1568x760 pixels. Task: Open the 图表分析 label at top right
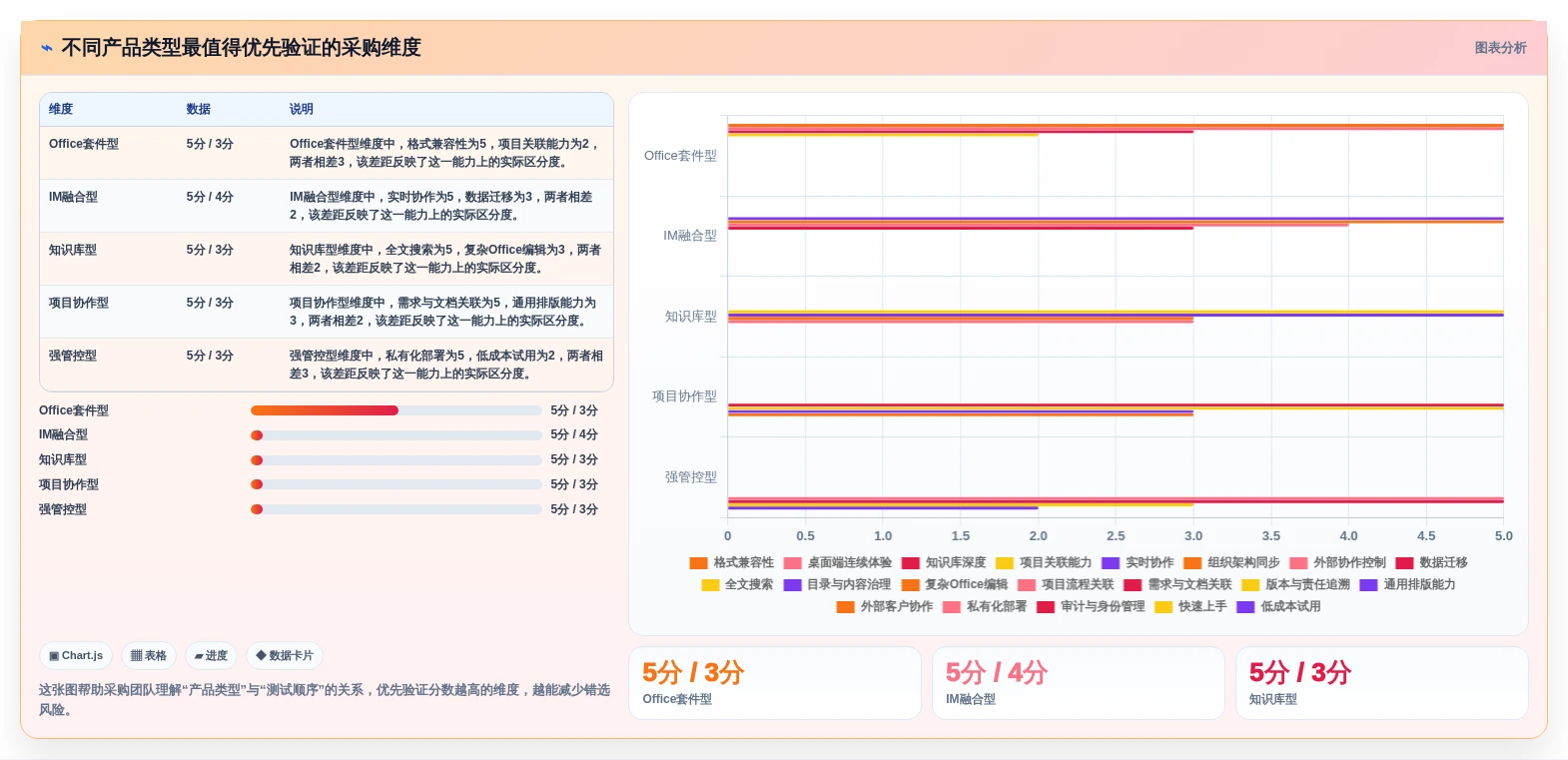tap(1500, 48)
